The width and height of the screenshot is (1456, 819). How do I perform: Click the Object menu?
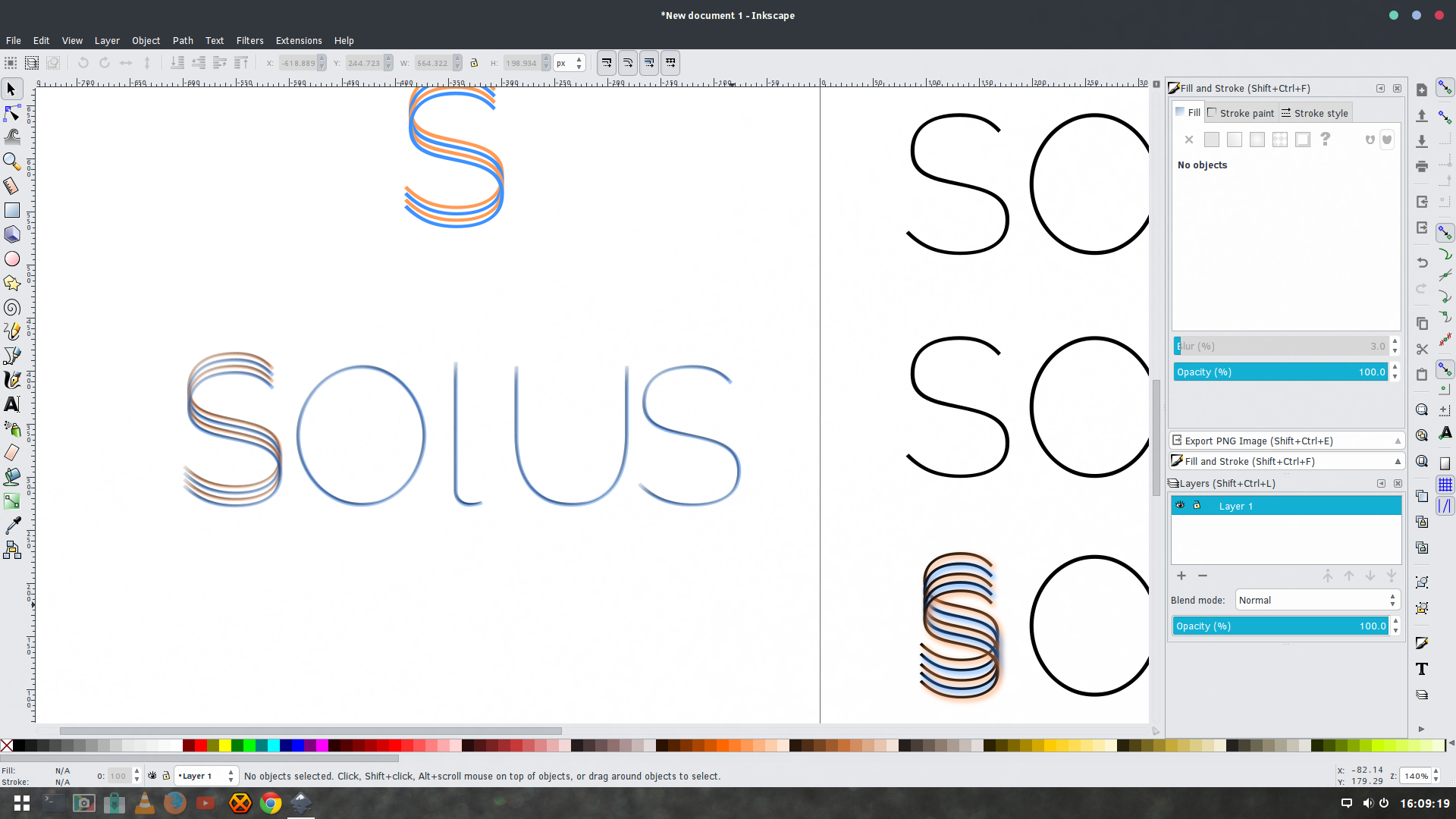[146, 40]
